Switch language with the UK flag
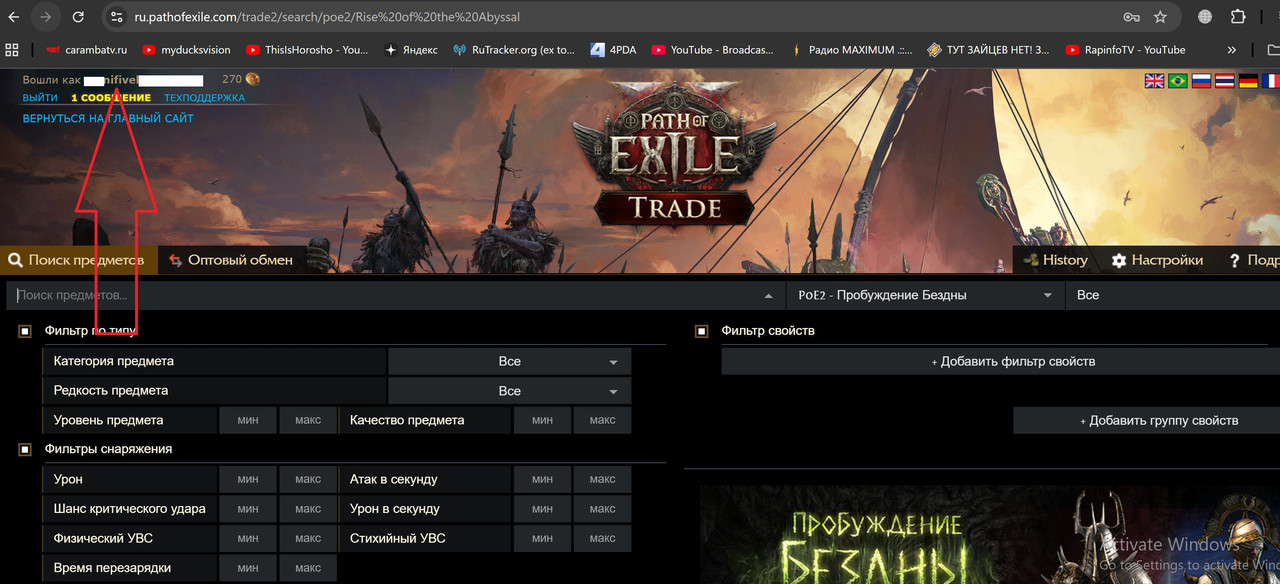The height and width of the screenshot is (584, 1280). click(1154, 81)
